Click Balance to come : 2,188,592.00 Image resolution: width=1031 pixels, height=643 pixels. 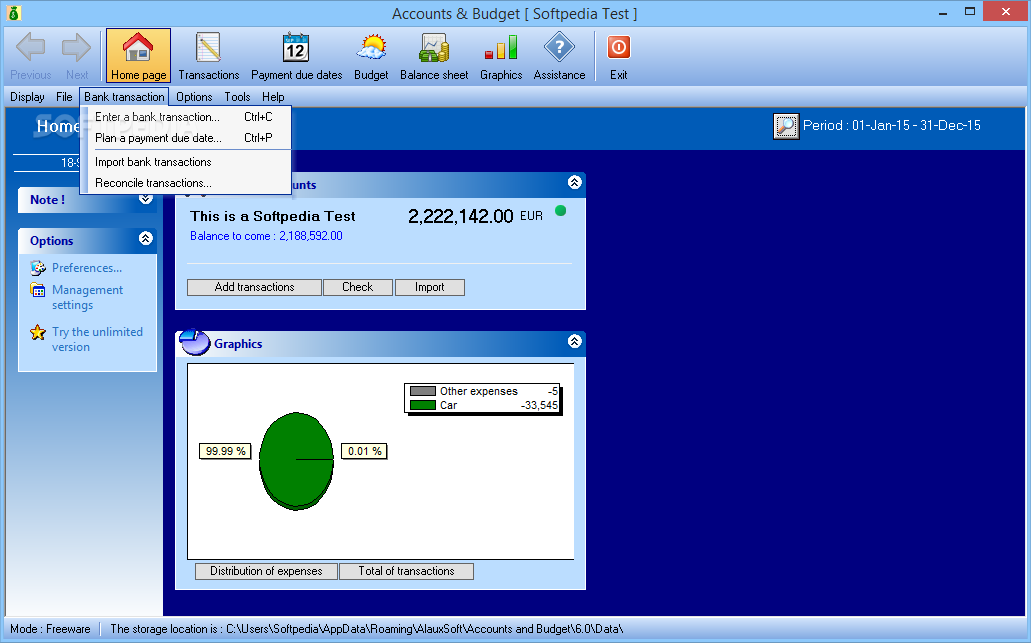(x=266, y=236)
